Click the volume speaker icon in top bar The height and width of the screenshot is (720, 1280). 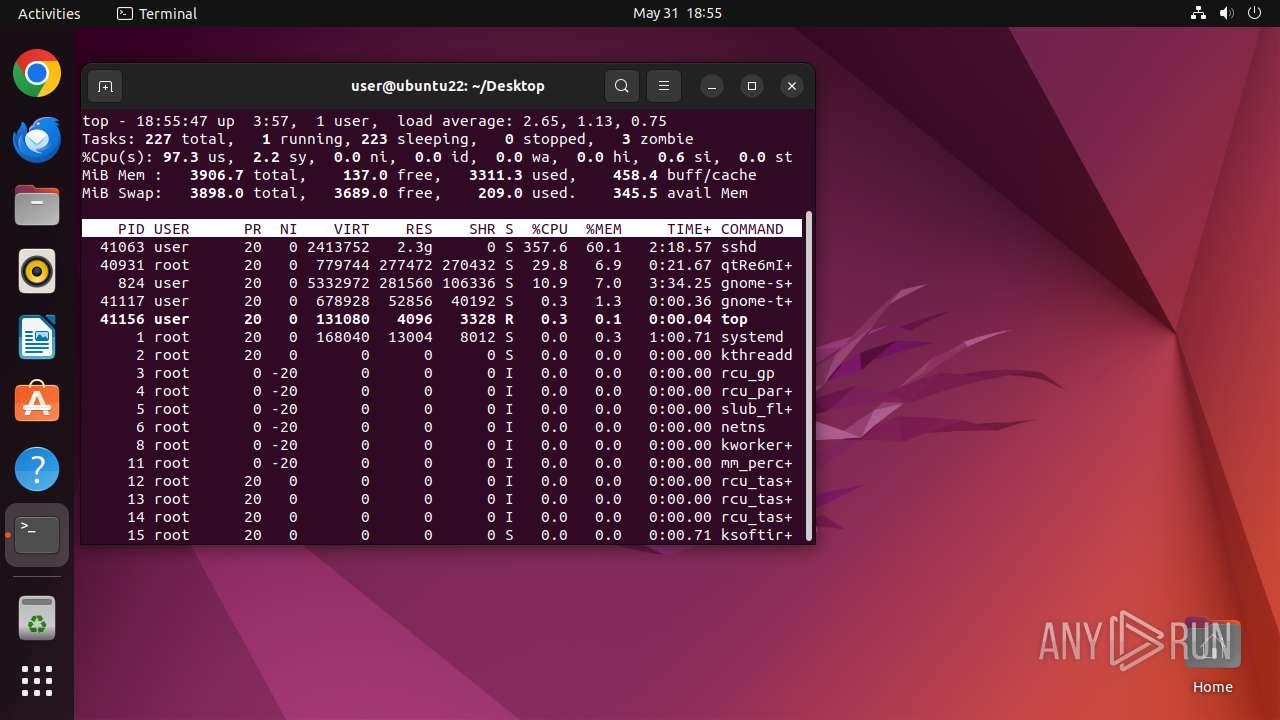pyautogui.click(x=1226, y=13)
